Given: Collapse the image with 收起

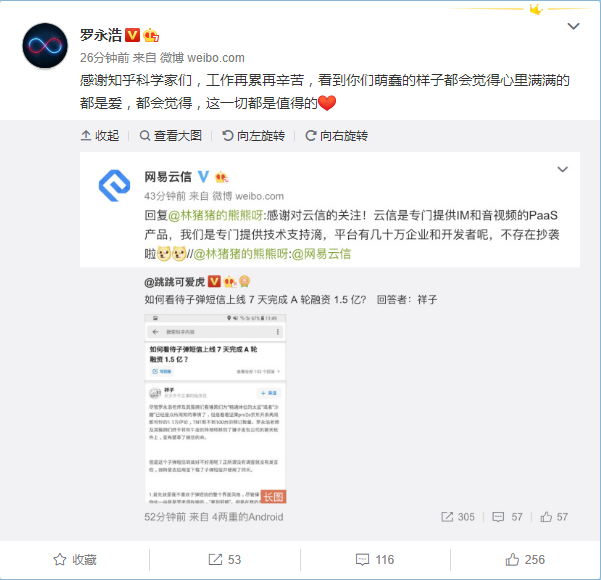Looking at the screenshot, I should tap(100, 136).
